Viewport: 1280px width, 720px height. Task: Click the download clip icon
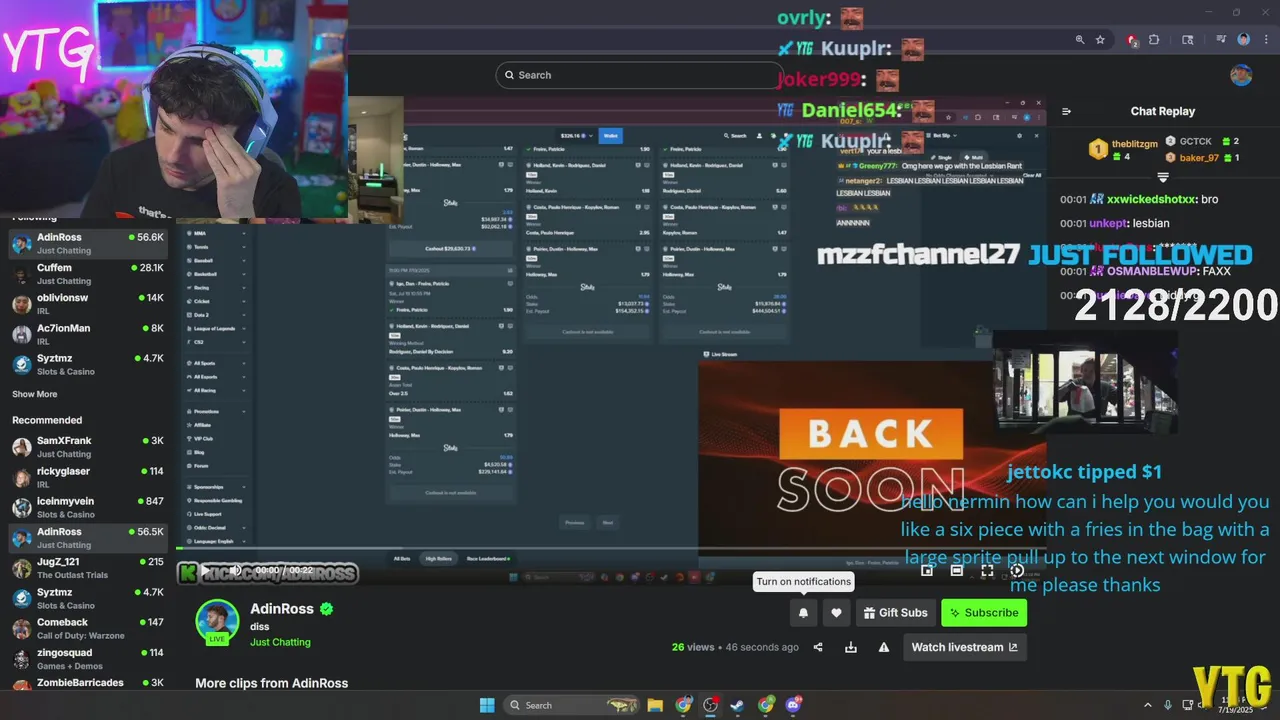pos(851,647)
